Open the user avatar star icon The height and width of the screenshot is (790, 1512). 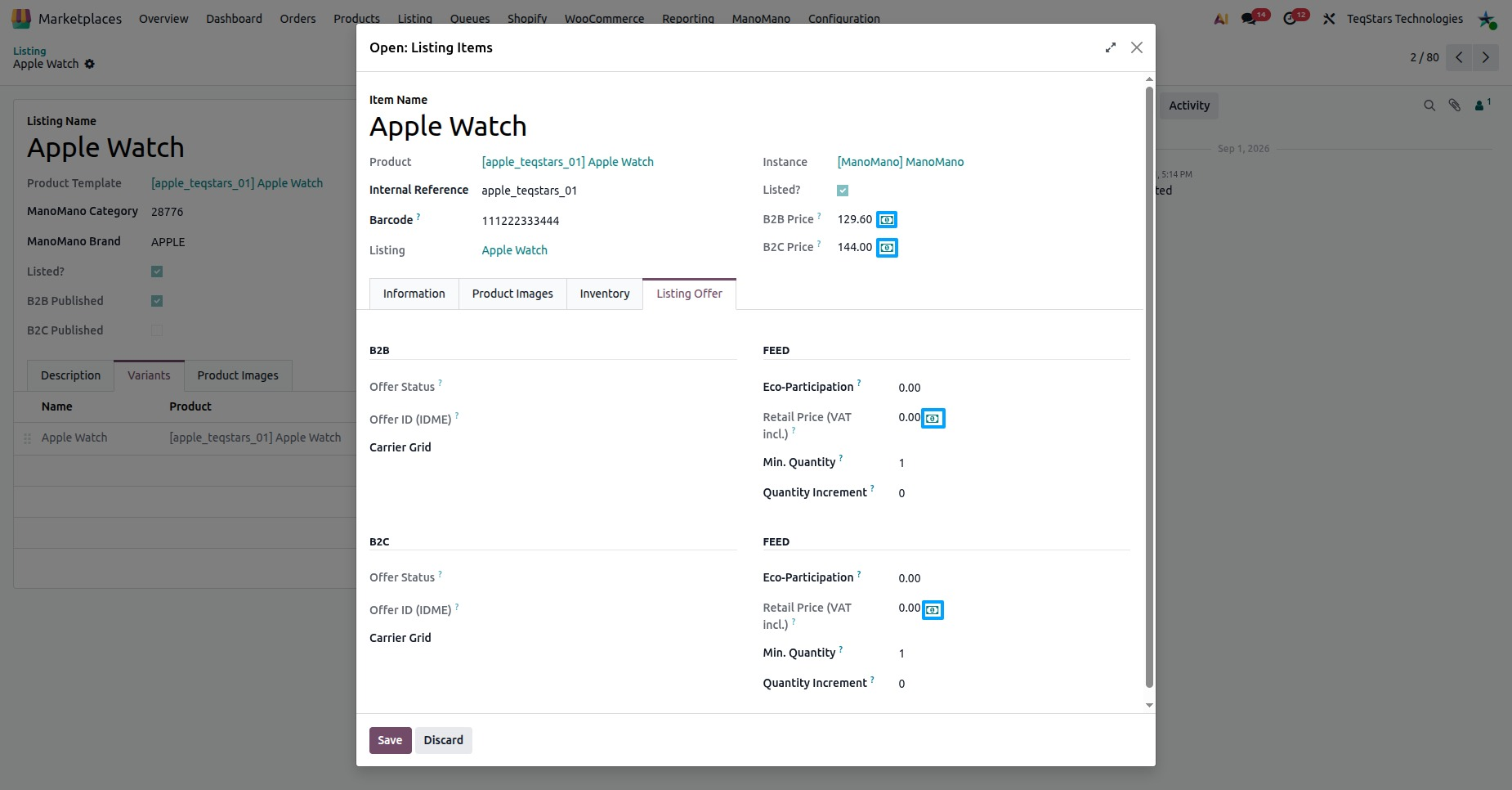pyautogui.click(x=1487, y=19)
